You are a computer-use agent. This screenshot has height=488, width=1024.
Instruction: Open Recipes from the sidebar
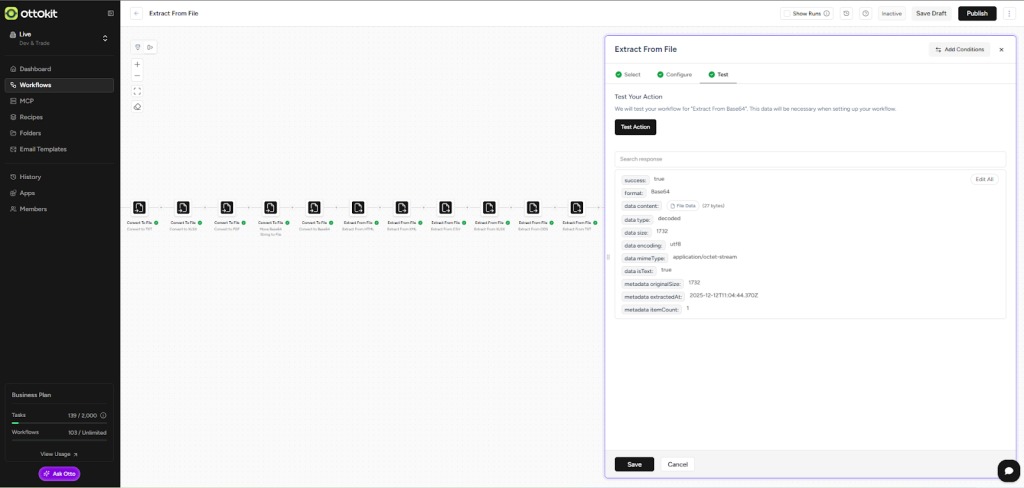pyautogui.click(x=31, y=117)
